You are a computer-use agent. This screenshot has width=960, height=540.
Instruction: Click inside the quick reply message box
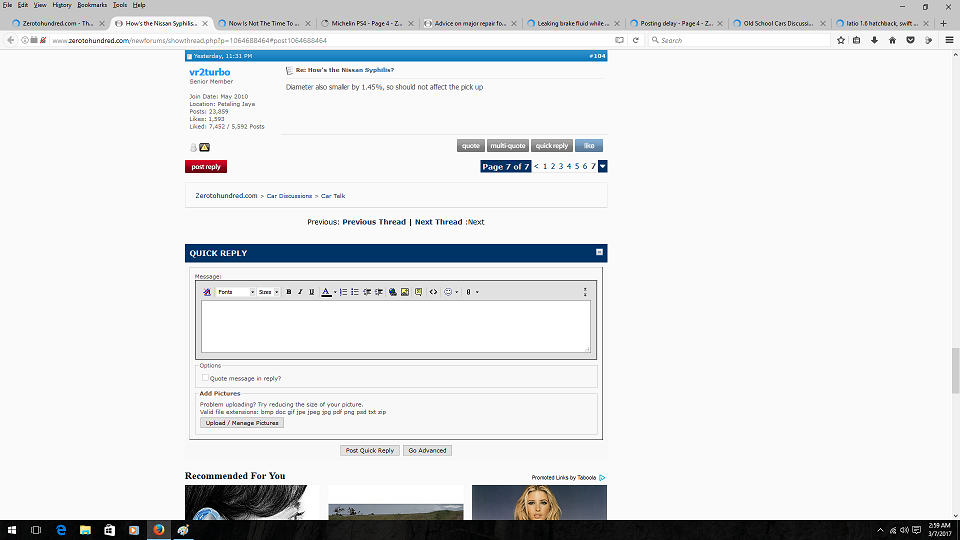tap(395, 326)
